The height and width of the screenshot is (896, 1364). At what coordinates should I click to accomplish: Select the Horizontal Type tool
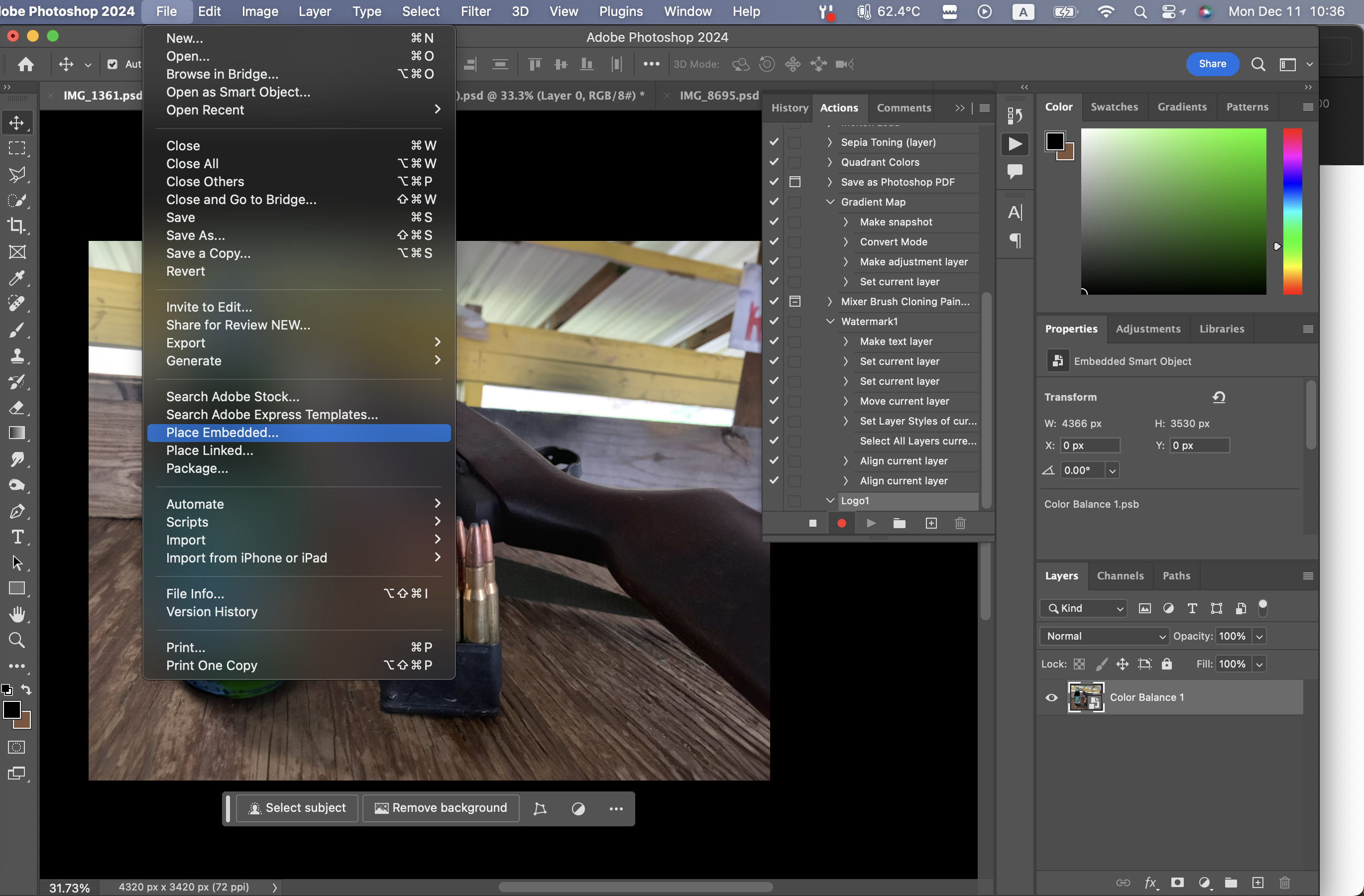coord(17,537)
